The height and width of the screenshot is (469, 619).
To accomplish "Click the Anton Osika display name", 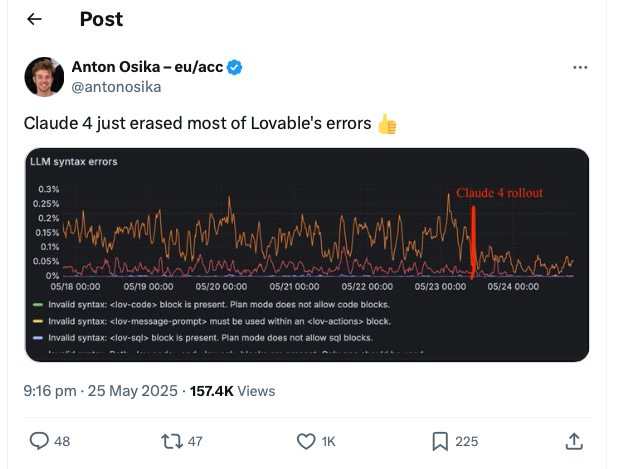I will (146, 67).
